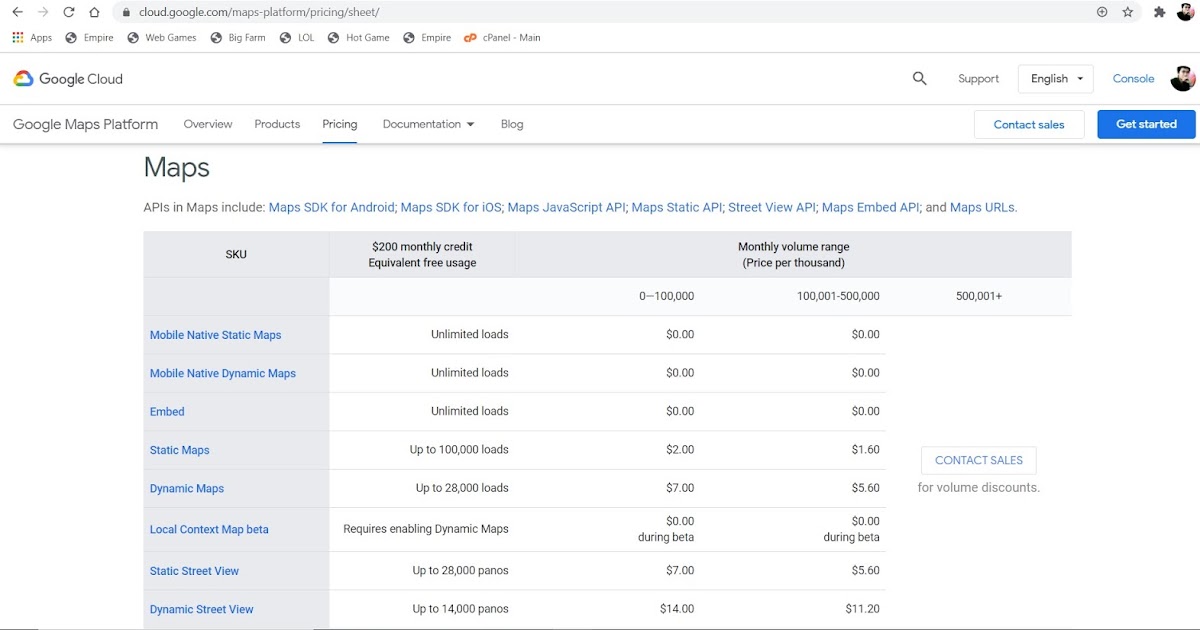Image resolution: width=1200 pixels, height=630 pixels.
Task: Open the English language selector
Action: point(1055,78)
